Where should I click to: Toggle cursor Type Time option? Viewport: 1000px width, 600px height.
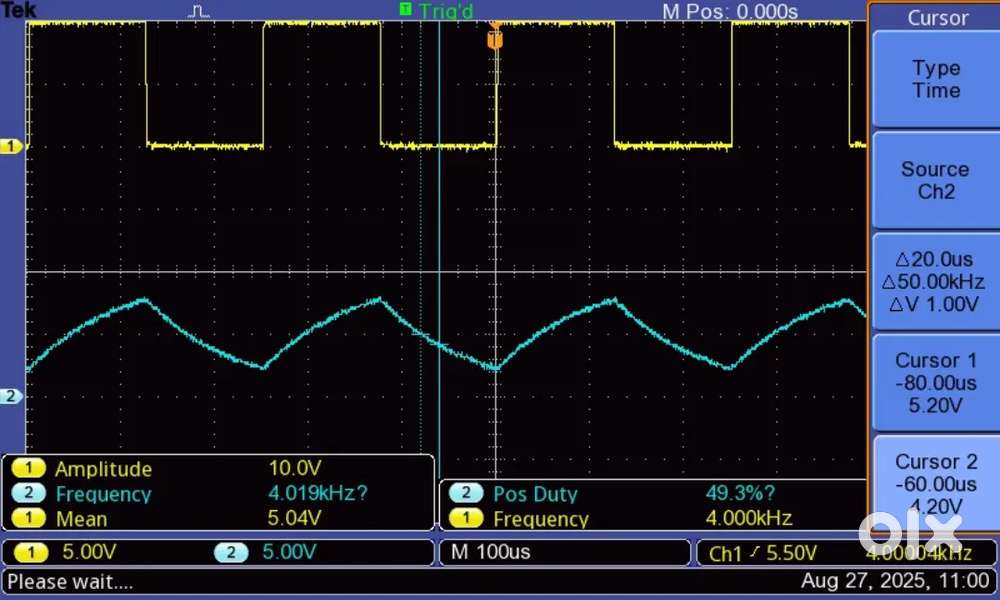[x=936, y=79]
